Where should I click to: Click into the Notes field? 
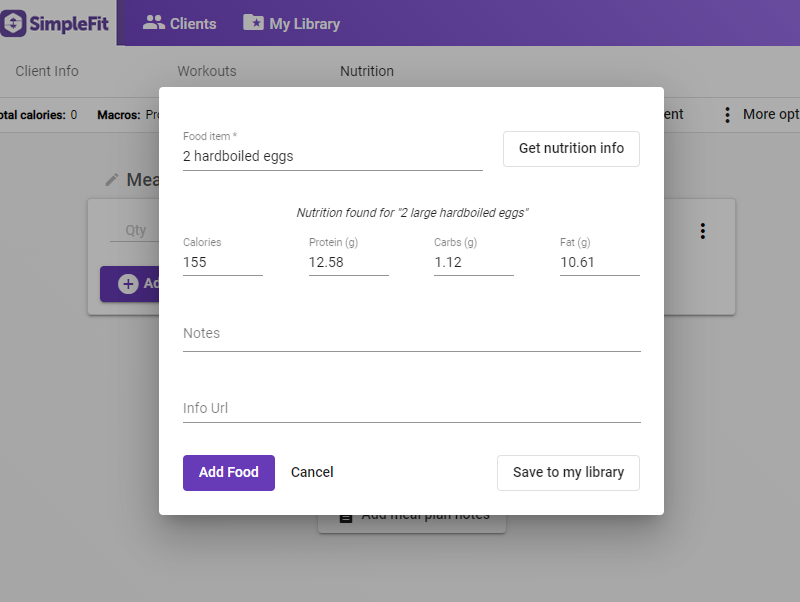(x=411, y=334)
